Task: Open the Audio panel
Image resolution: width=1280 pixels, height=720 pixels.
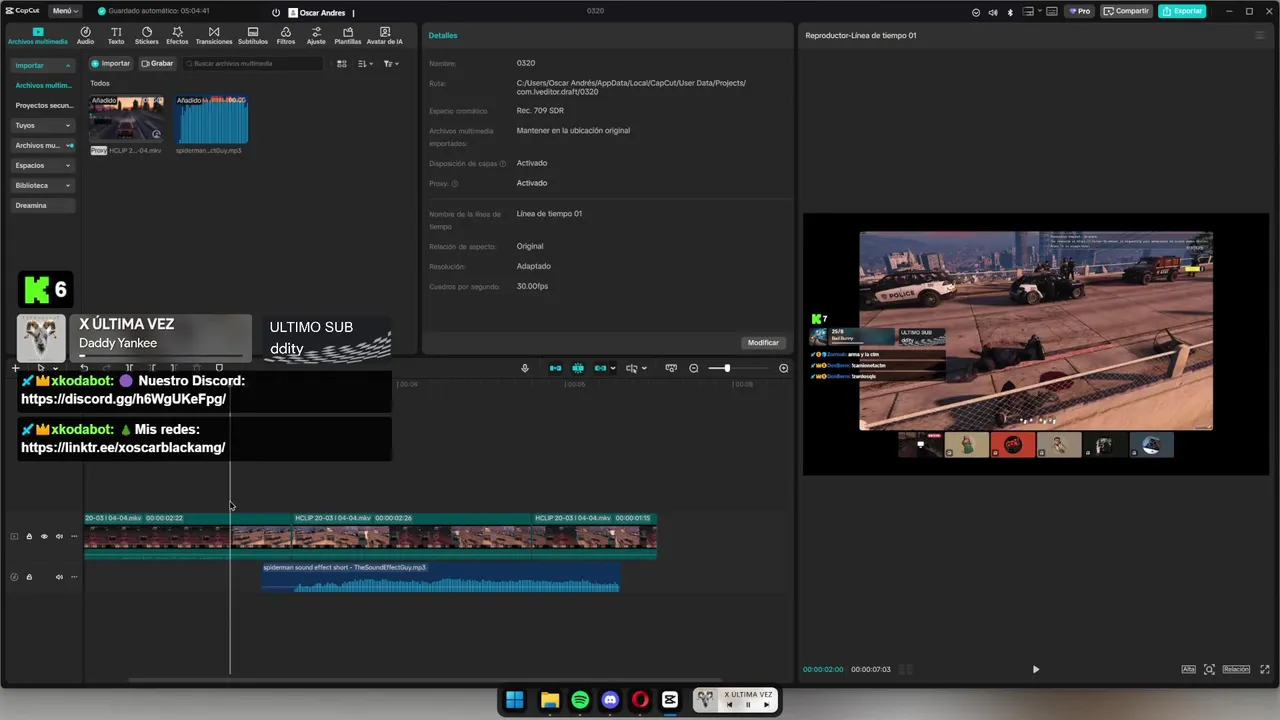Action: click(x=85, y=36)
